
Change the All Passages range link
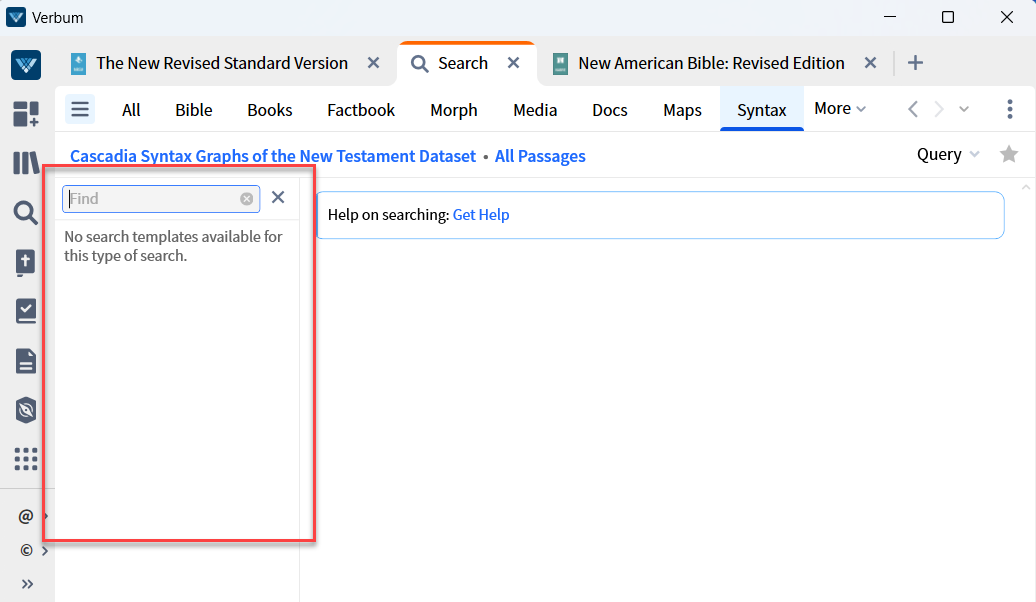tap(540, 156)
